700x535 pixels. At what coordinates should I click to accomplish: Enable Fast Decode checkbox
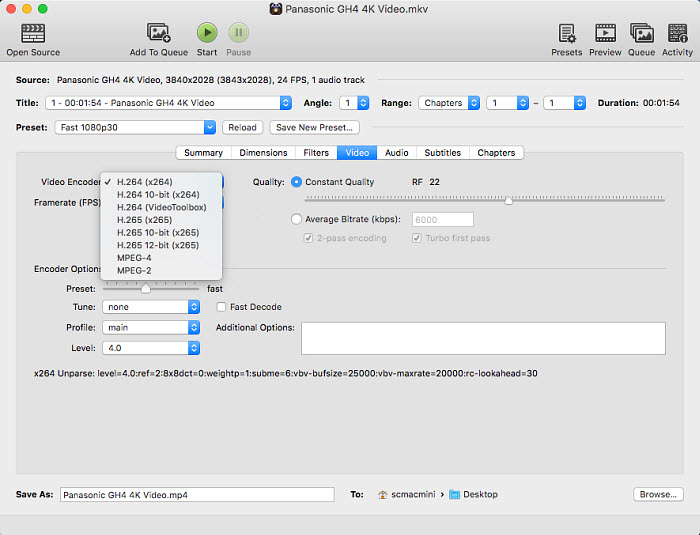click(221, 307)
